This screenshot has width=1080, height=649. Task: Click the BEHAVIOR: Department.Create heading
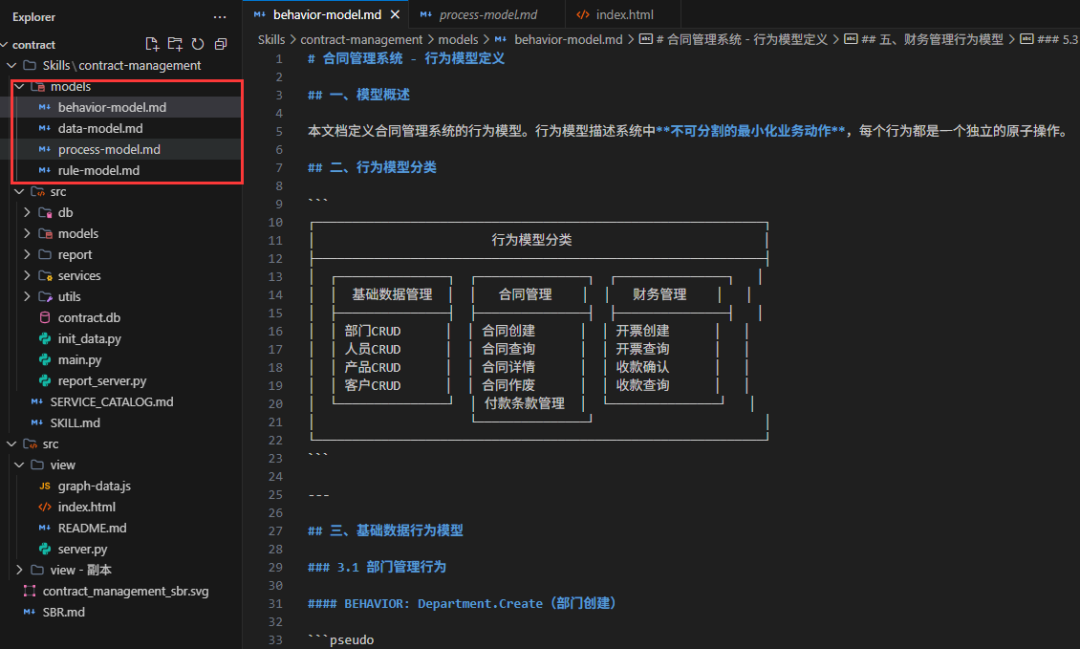tap(479, 604)
